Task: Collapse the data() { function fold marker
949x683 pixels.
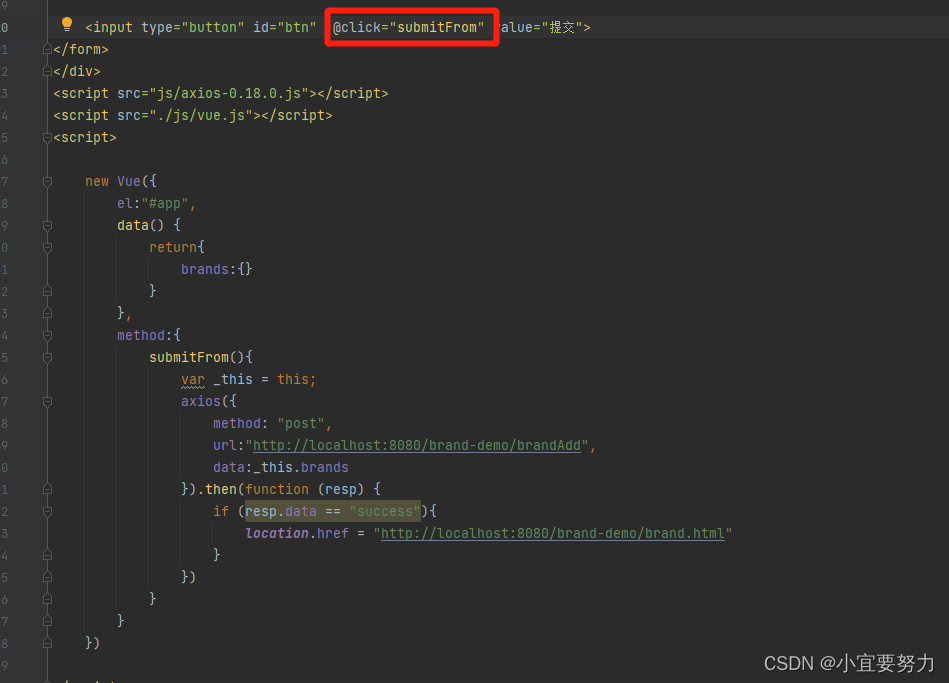Action: [47, 225]
